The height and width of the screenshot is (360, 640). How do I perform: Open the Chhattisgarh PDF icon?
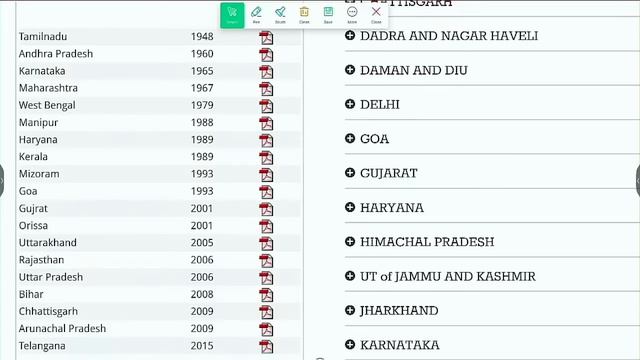coord(266,312)
